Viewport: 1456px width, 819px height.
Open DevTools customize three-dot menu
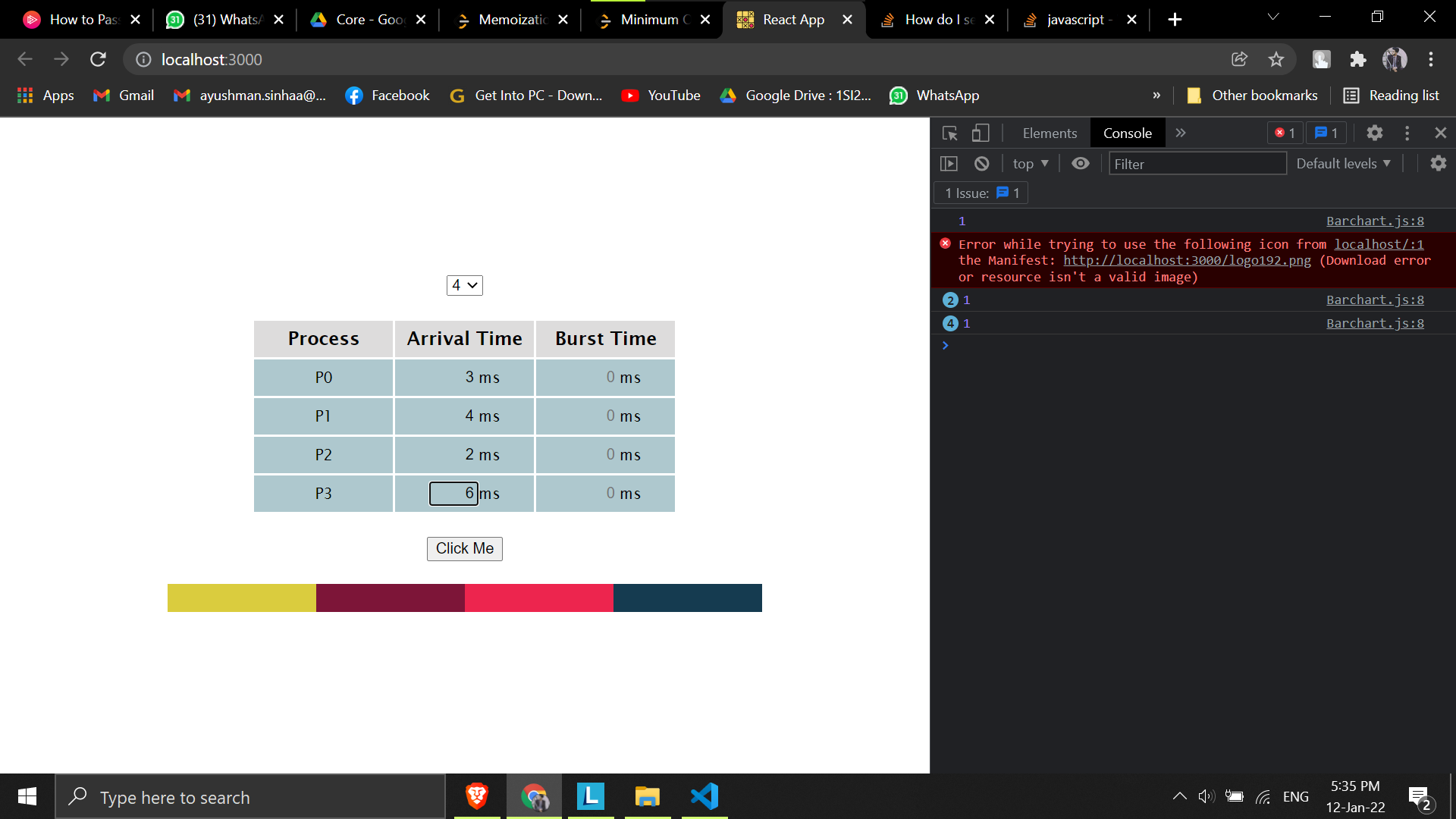point(1407,133)
